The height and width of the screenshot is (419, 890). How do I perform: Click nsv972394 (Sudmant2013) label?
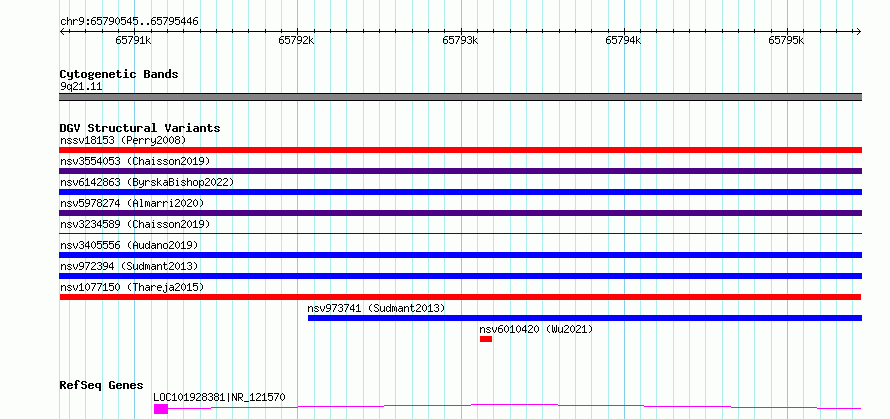pos(129,266)
